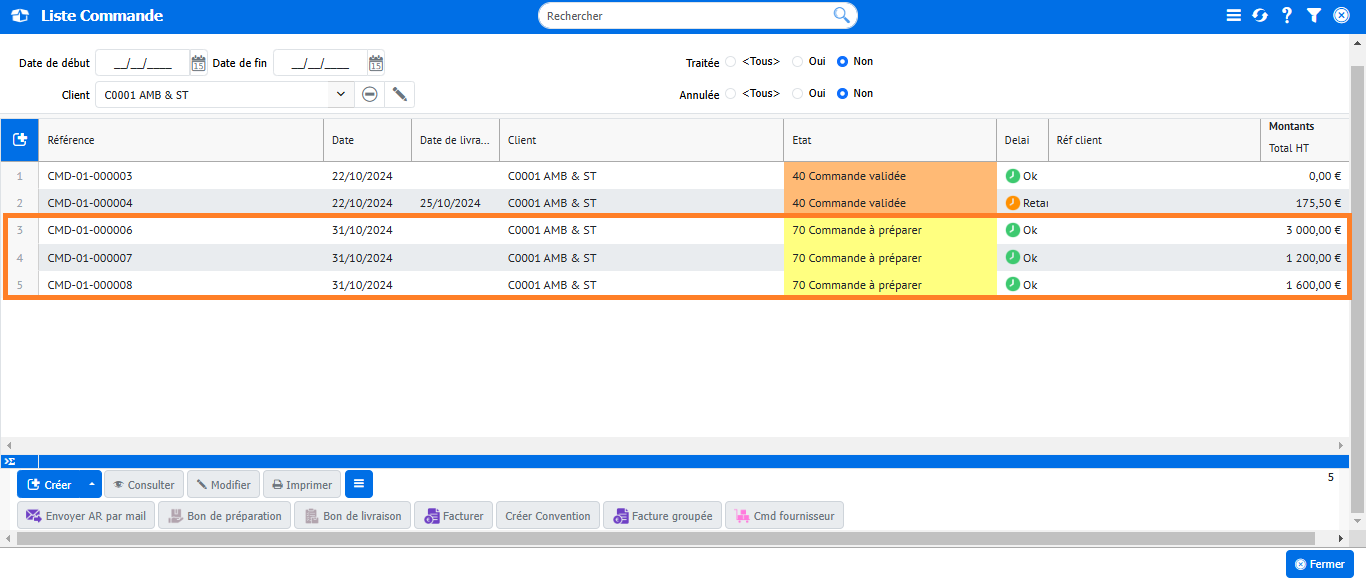Expand the Client dropdown list
This screenshot has height=588, width=1370.
[341, 94]
